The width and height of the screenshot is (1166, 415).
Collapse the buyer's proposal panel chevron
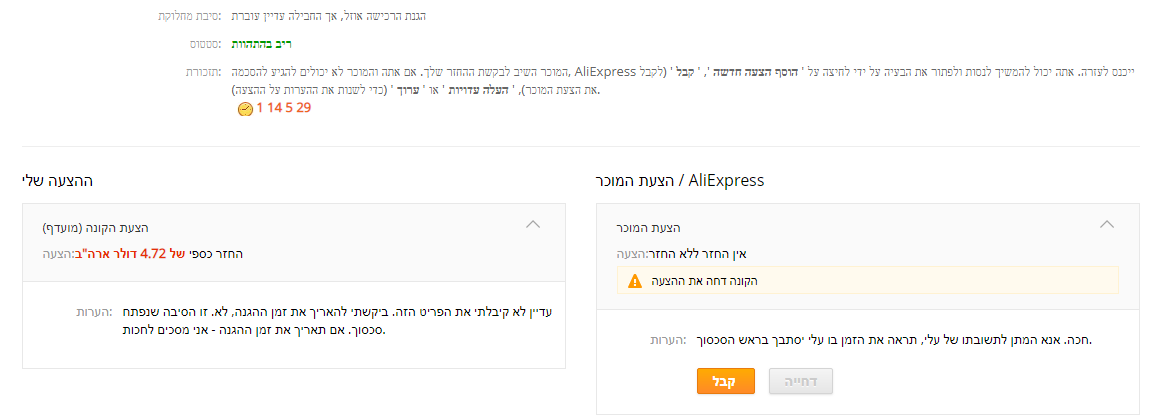pyautogui.click(x=533, y=225)
